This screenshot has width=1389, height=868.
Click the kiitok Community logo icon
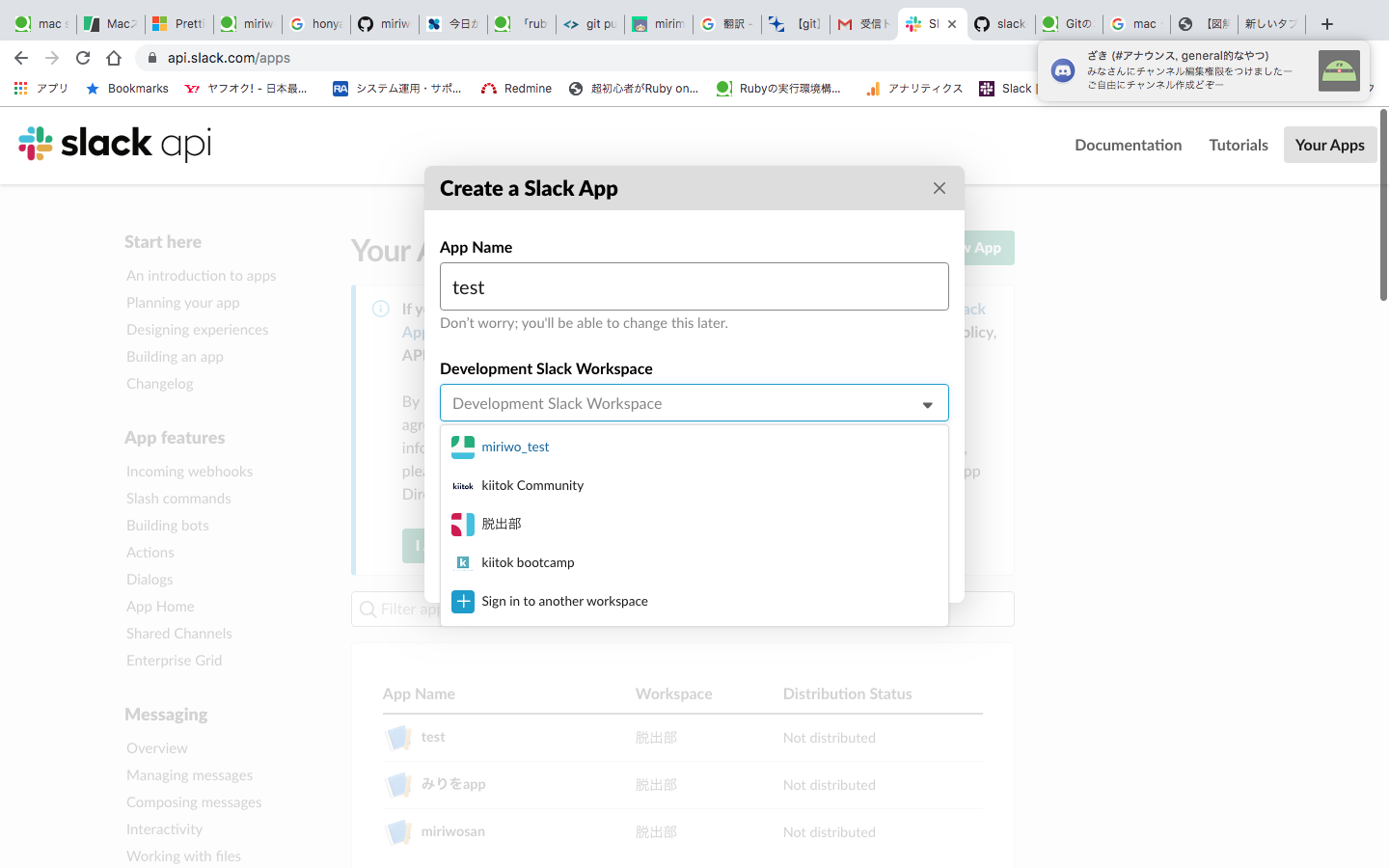coord(463,485)
